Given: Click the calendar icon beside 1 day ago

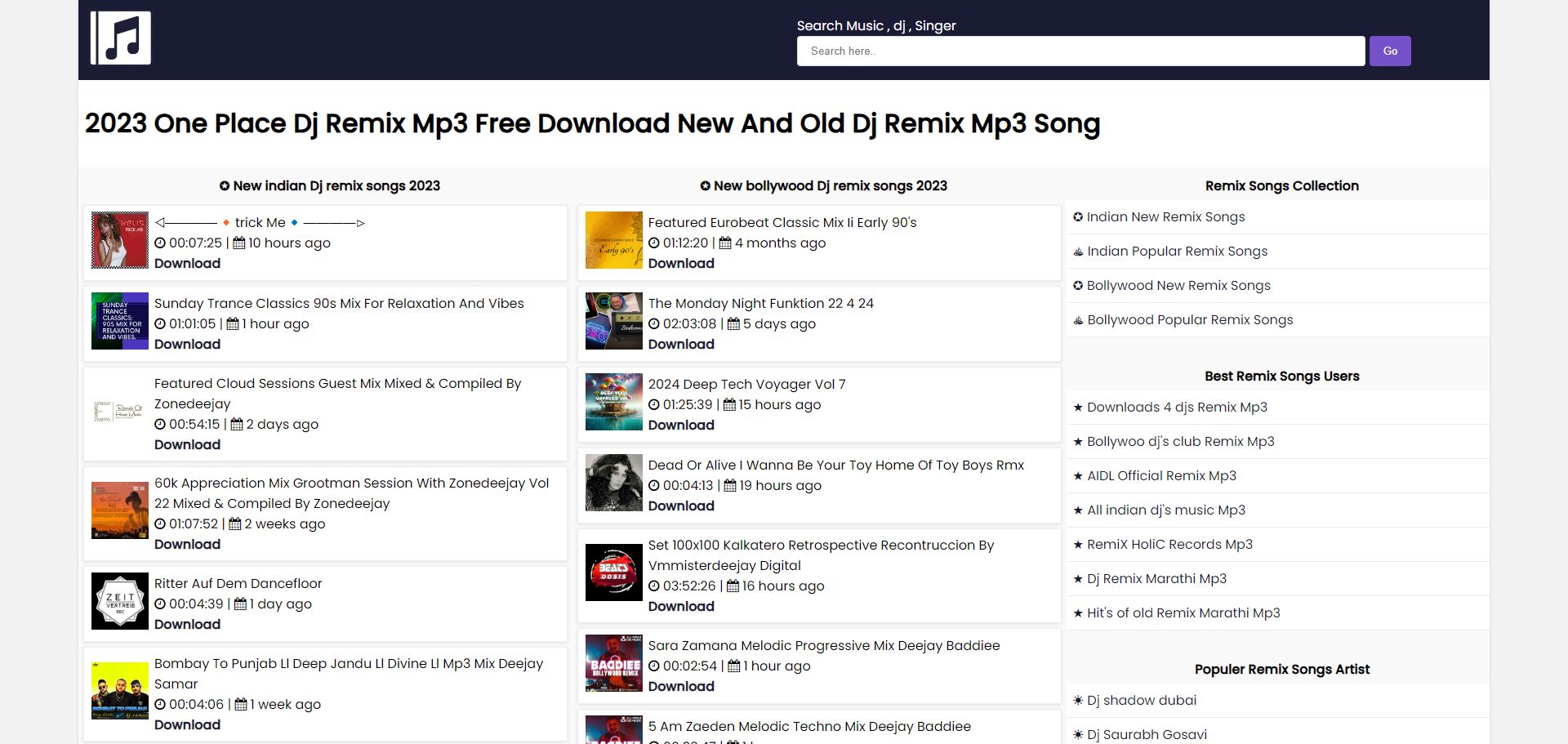Looking at the screenshot, I should (x=240, y=604).
